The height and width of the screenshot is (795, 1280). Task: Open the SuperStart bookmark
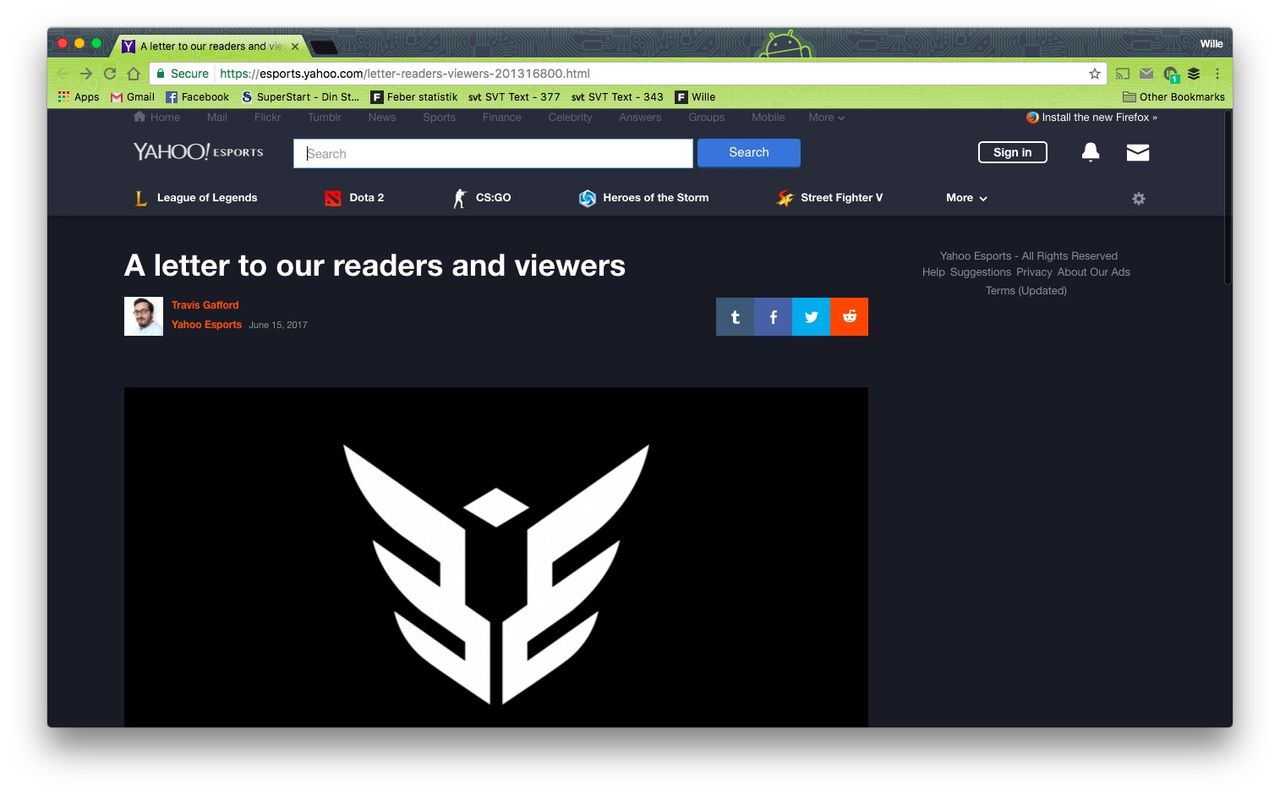[x=300, y=97]
